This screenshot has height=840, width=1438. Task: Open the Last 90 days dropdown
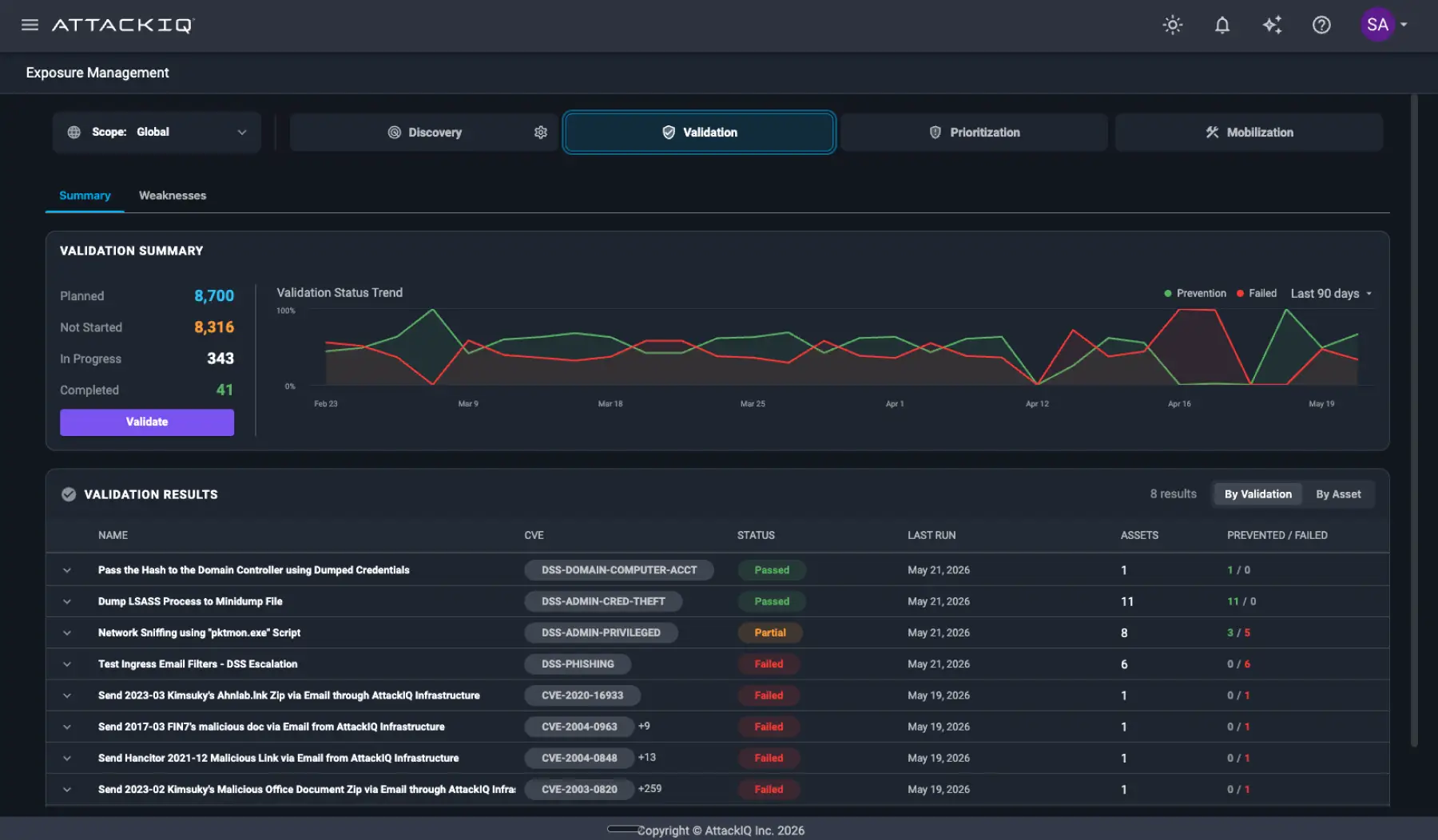click(1331, 293)
